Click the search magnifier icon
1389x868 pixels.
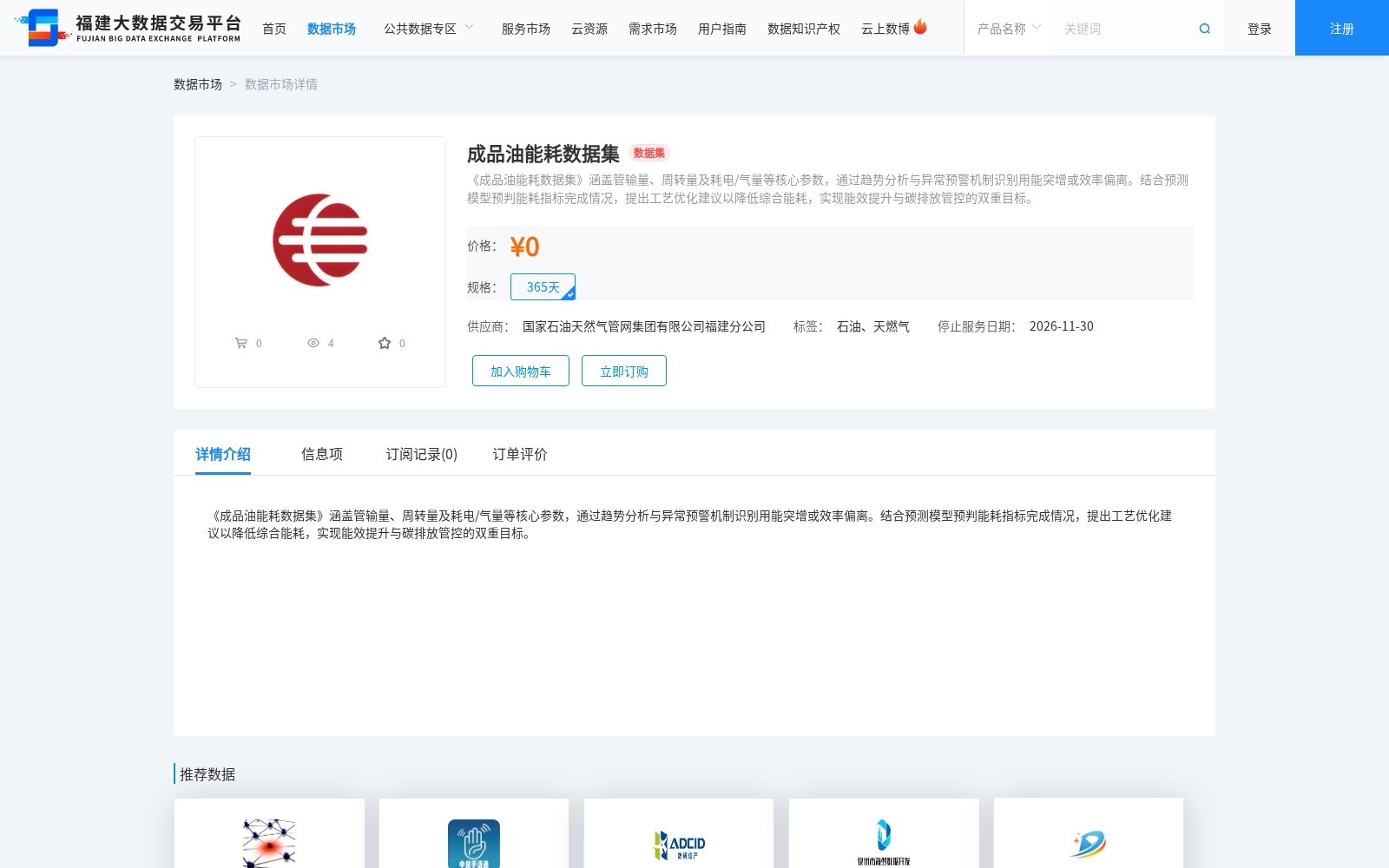click(1205, 29)
